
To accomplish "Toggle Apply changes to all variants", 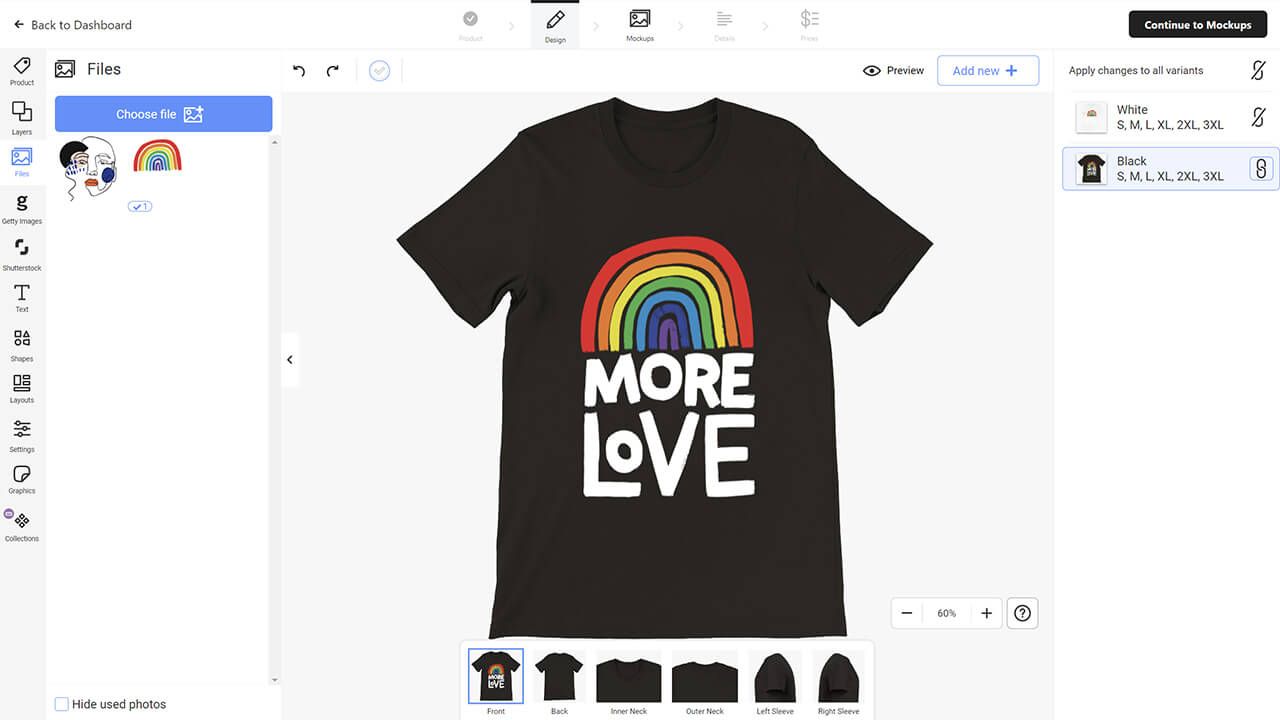I will click(1258, 70).
